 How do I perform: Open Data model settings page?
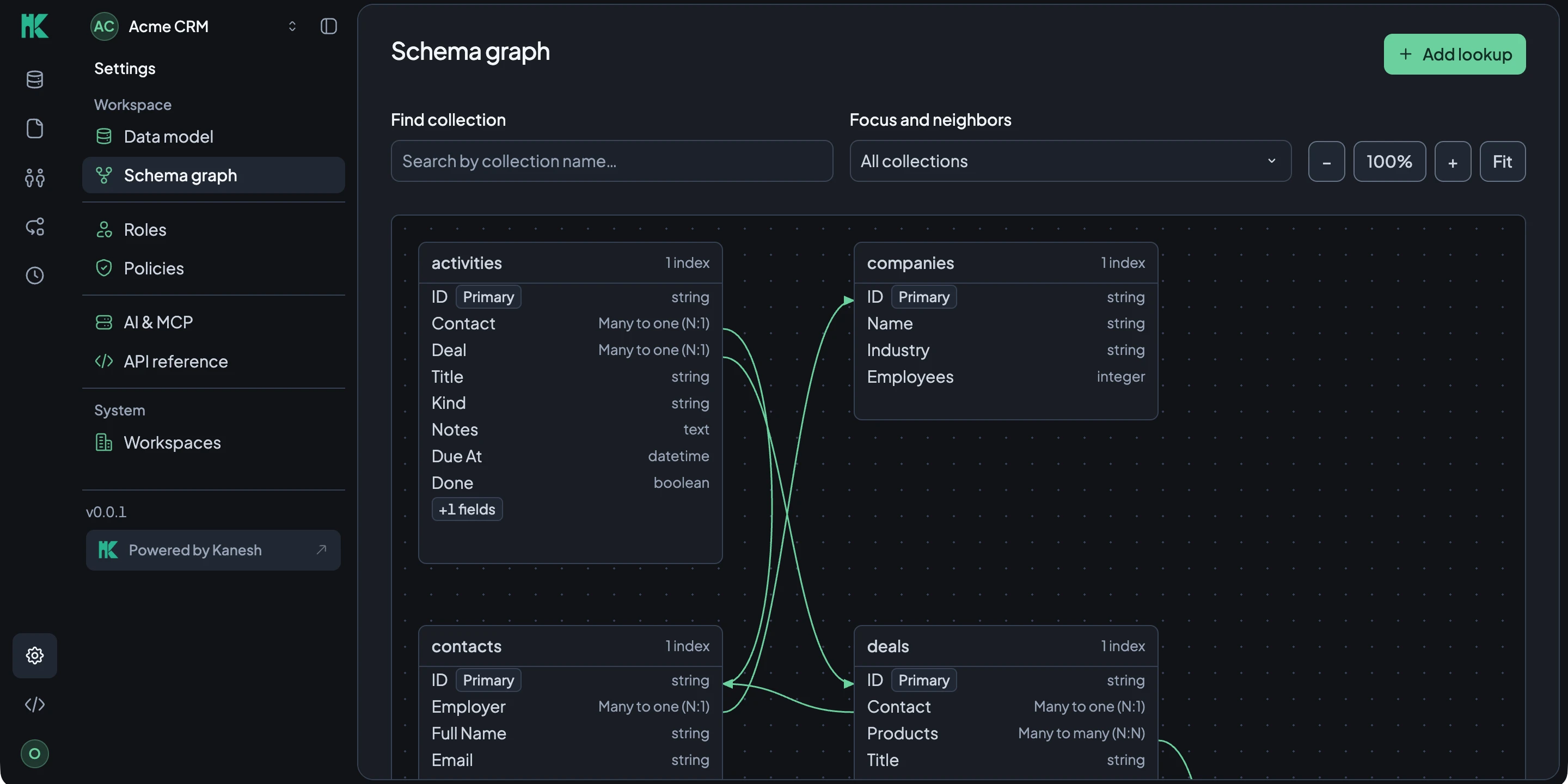pos(213,136)
